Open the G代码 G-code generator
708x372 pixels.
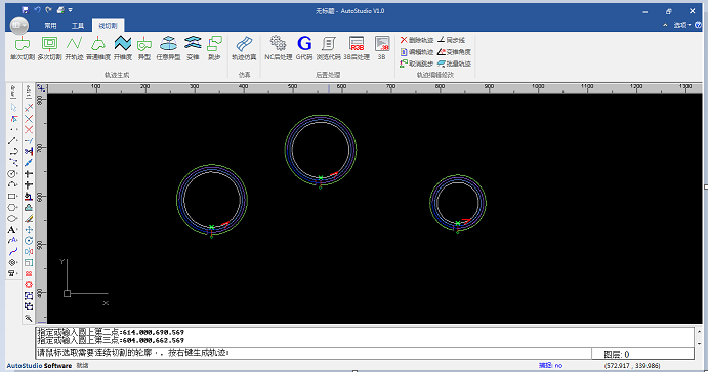304,48
